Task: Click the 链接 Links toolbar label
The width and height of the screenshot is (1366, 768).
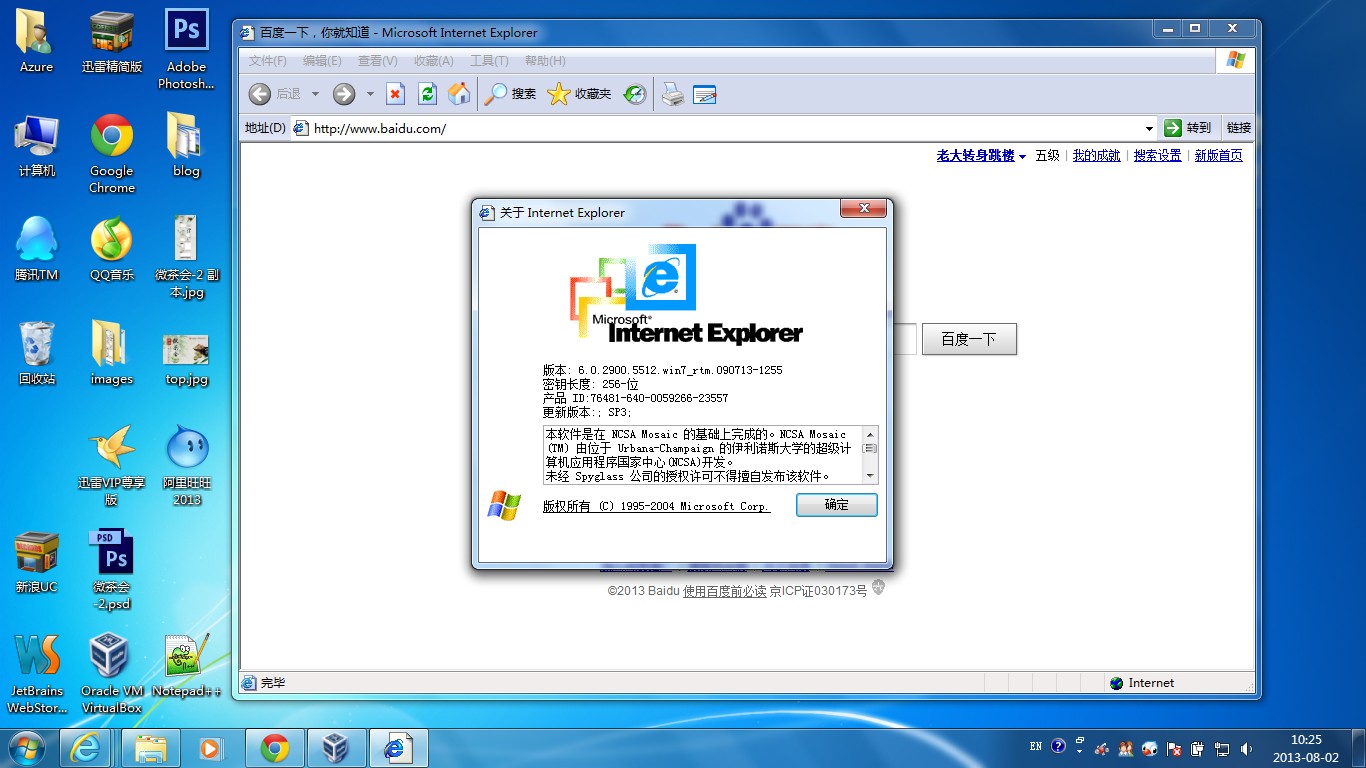Action: tap(1238, 128)
